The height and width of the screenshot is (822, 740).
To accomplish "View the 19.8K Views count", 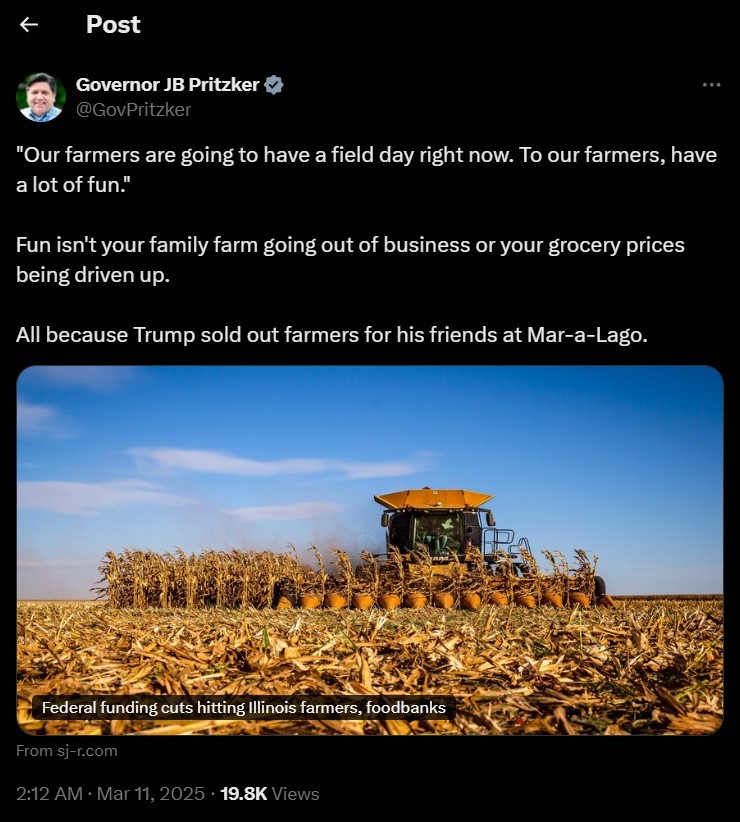I will point(269,794).
